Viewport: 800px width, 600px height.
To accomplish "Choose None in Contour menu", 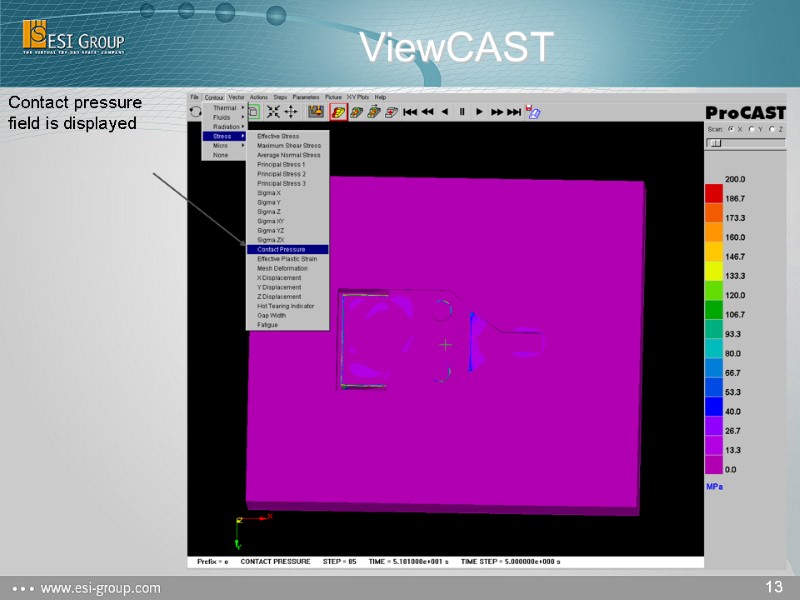I will pos(224,155).
